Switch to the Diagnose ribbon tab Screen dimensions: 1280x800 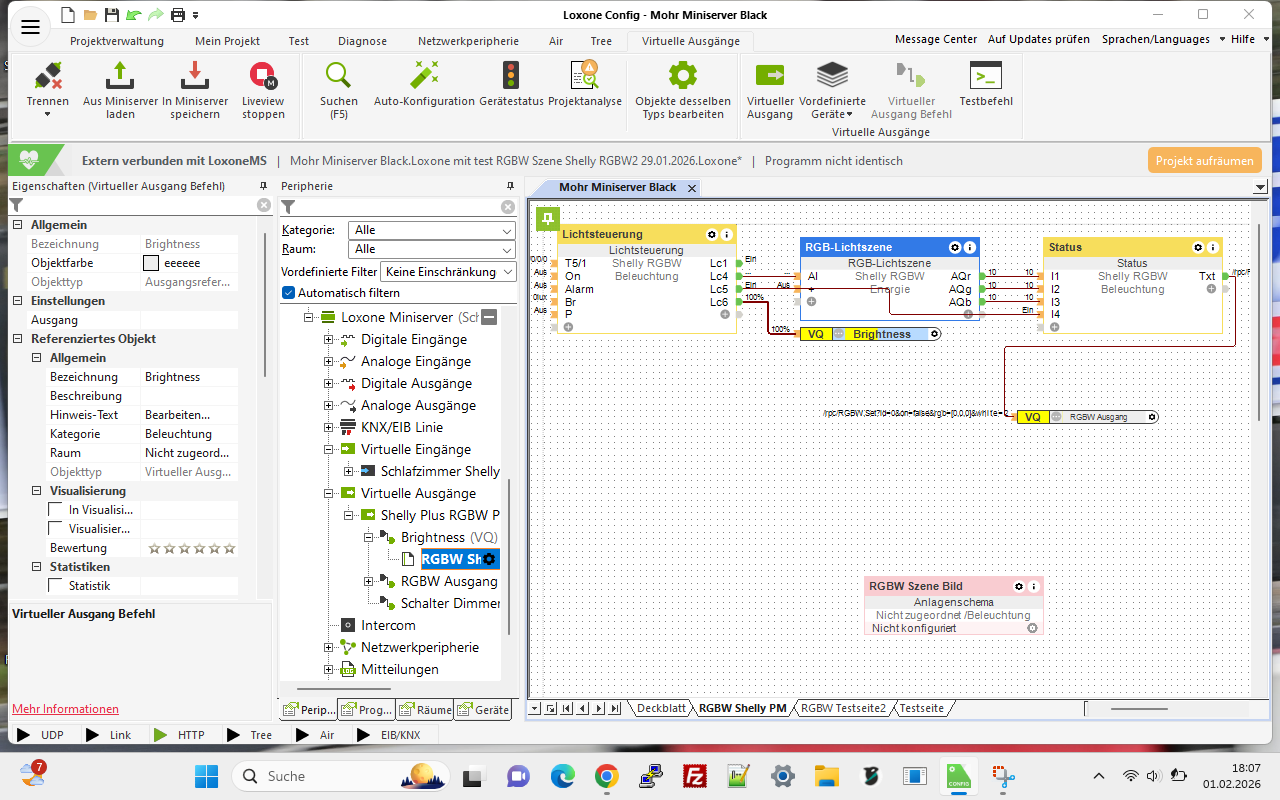pyautogui.click(x=362, y=41)
